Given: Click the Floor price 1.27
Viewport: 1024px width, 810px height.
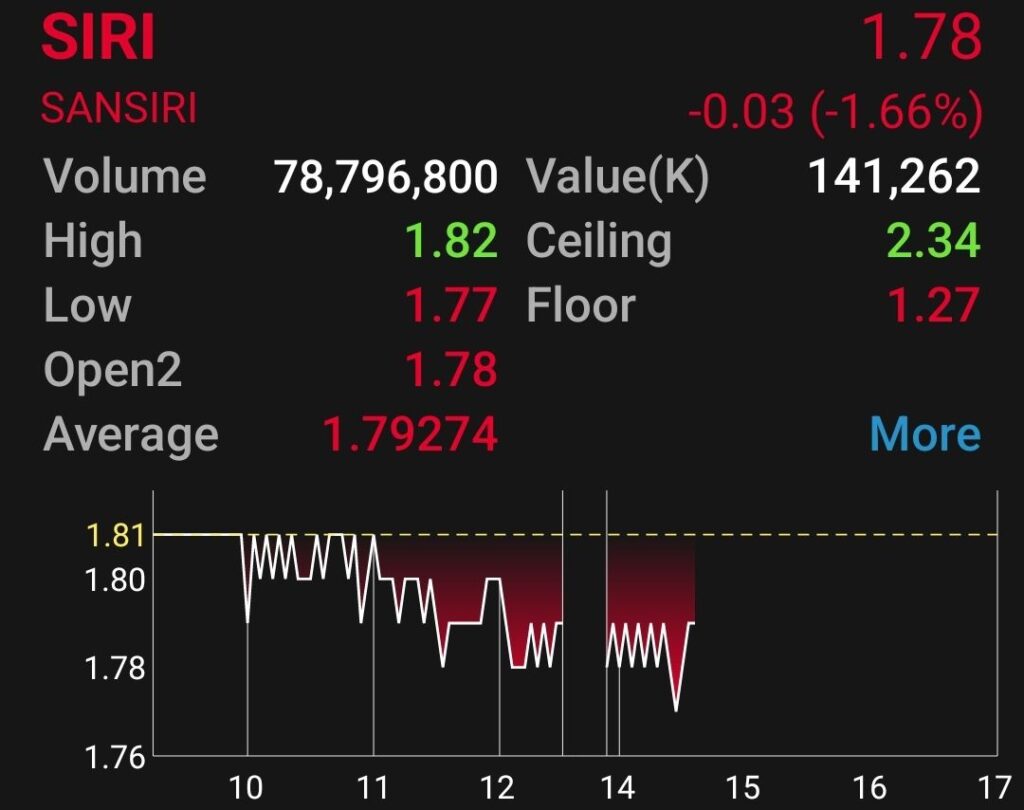Looking at the screenshot, I should point(934,305).
